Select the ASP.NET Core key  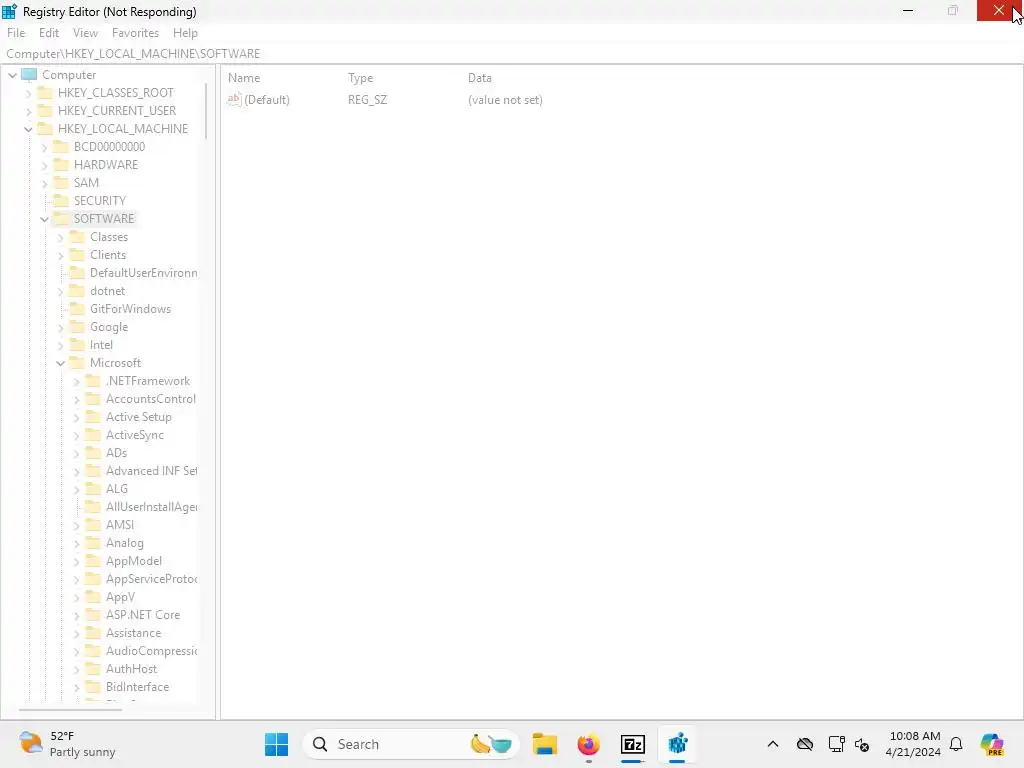coord(143,615)
